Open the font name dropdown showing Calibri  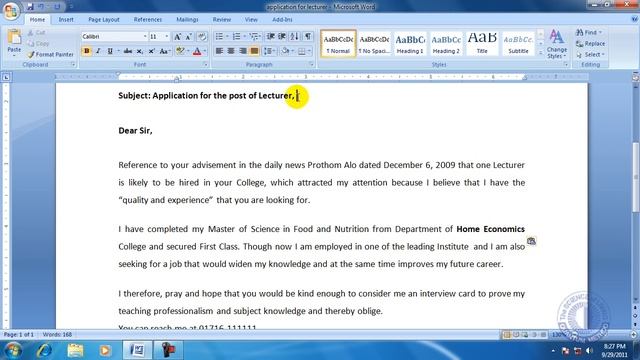coord(144,37)
